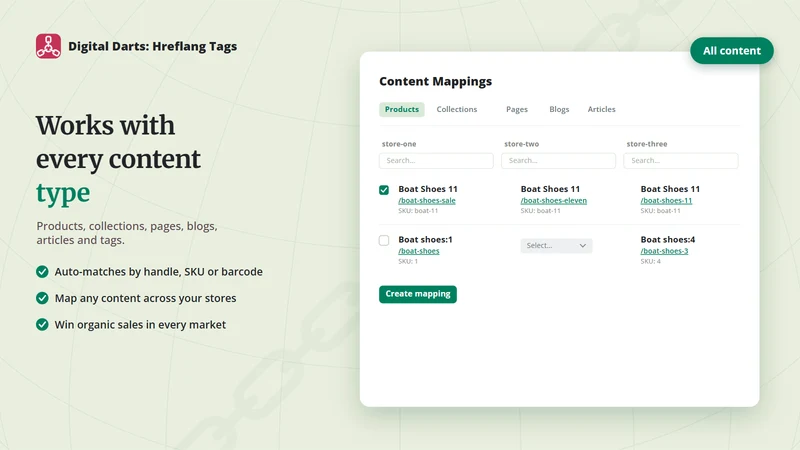
Task: Click the All content badge button
Action: click(x=732, y=51)
